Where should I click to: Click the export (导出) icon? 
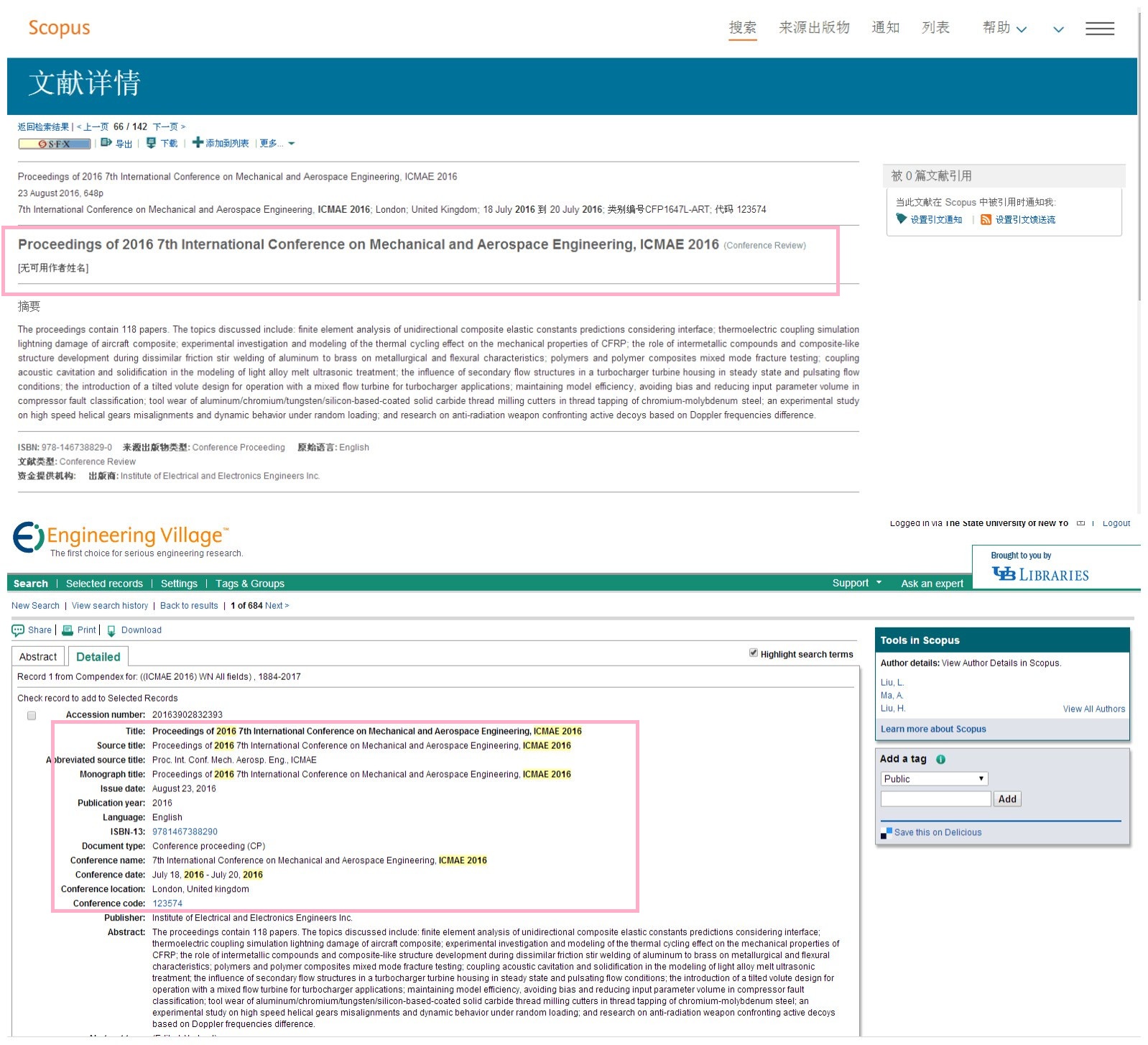pyautogui.click(x=106, y=143)
